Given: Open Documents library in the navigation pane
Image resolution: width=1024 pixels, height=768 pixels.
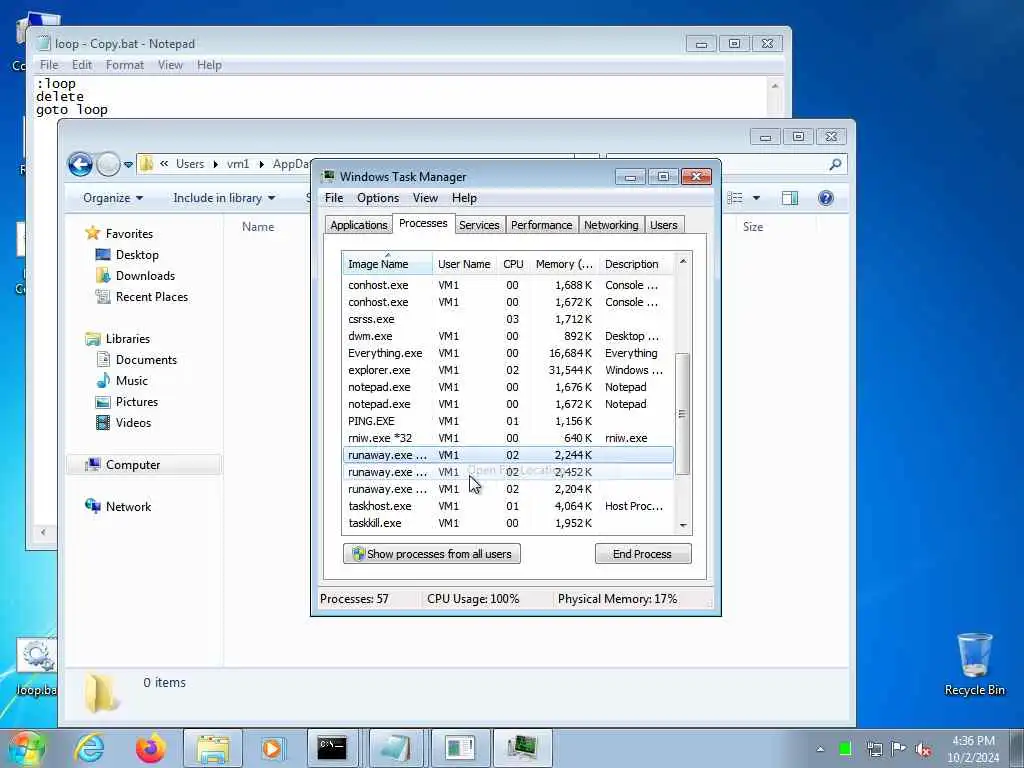Looking at the screenshot, I should [x=146, y=360].
